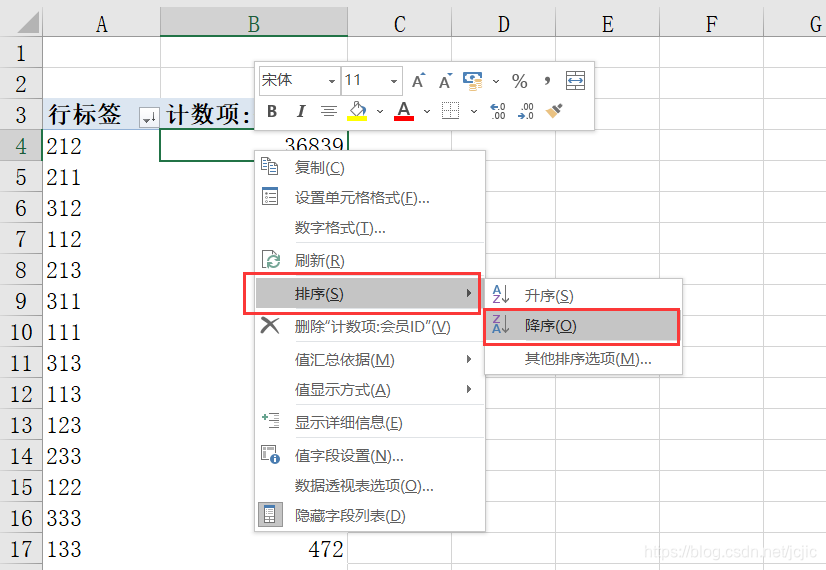Open 其他排序选项(M)... dialog
Viewport: 826px width, 570px height.
point(583,359)
